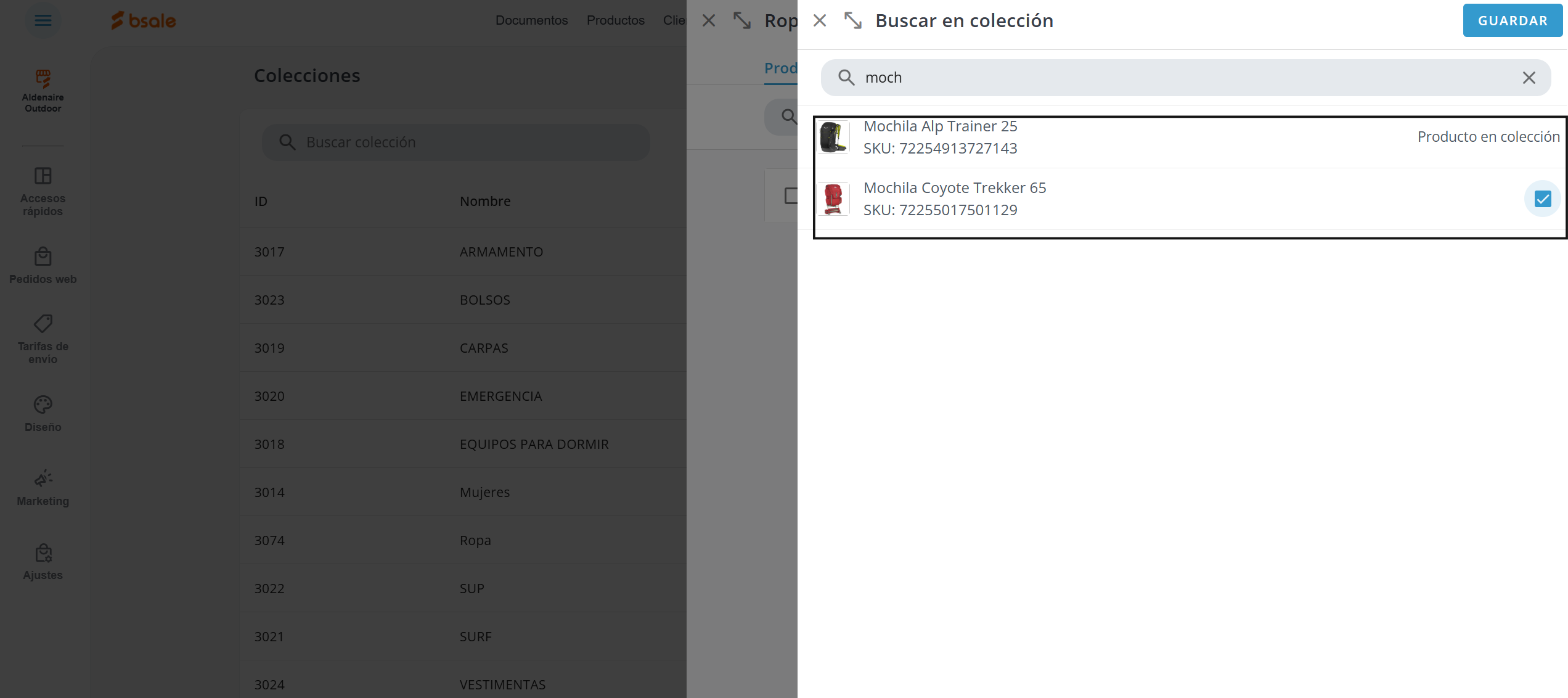Click the bsale logo link
Image resolution: width=1568 pixels, height=698 pixels.
pyautogui.click(x=143, y=20)
